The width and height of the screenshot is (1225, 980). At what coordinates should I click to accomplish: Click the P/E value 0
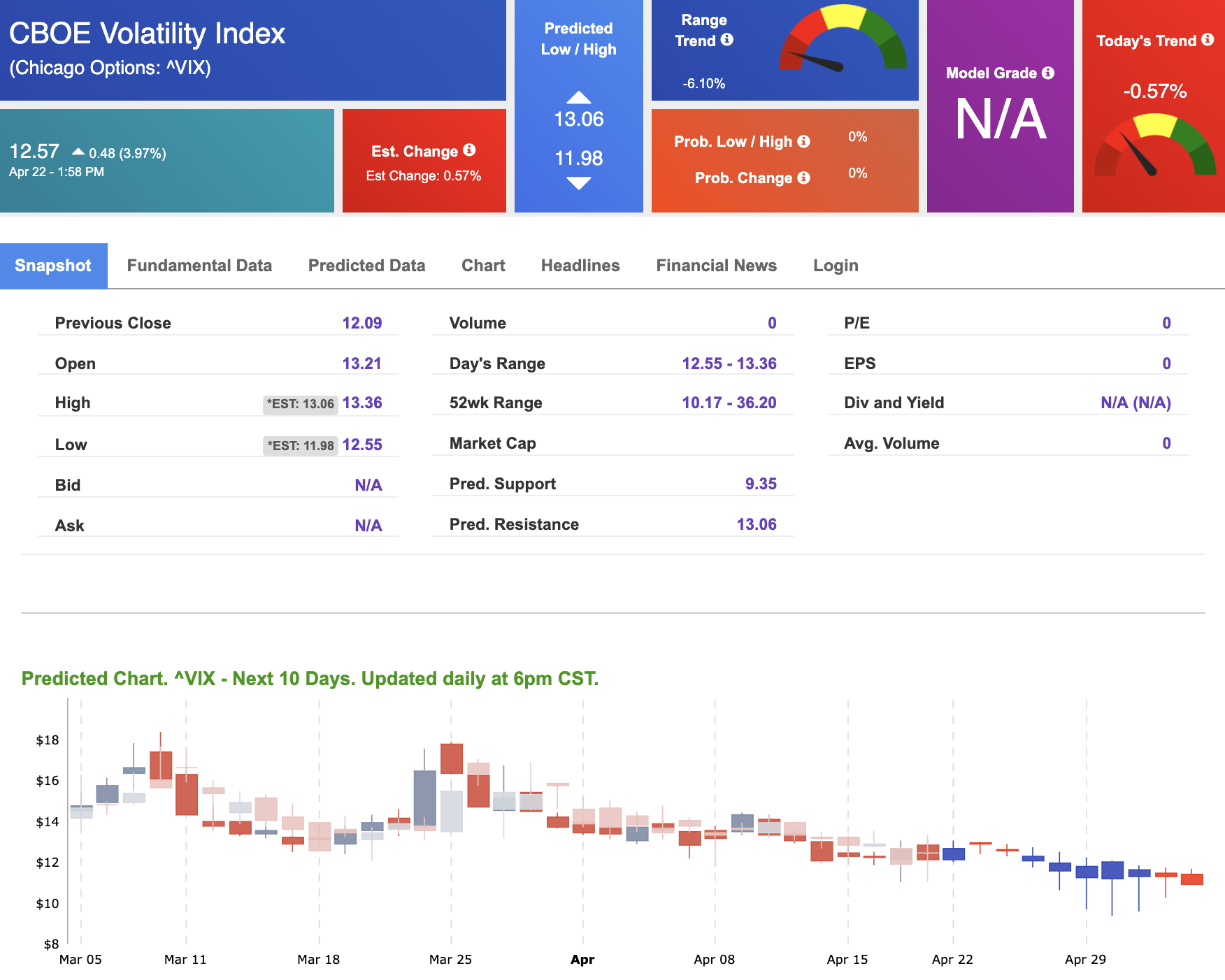pyautogui.click(x=1166, y=323)
